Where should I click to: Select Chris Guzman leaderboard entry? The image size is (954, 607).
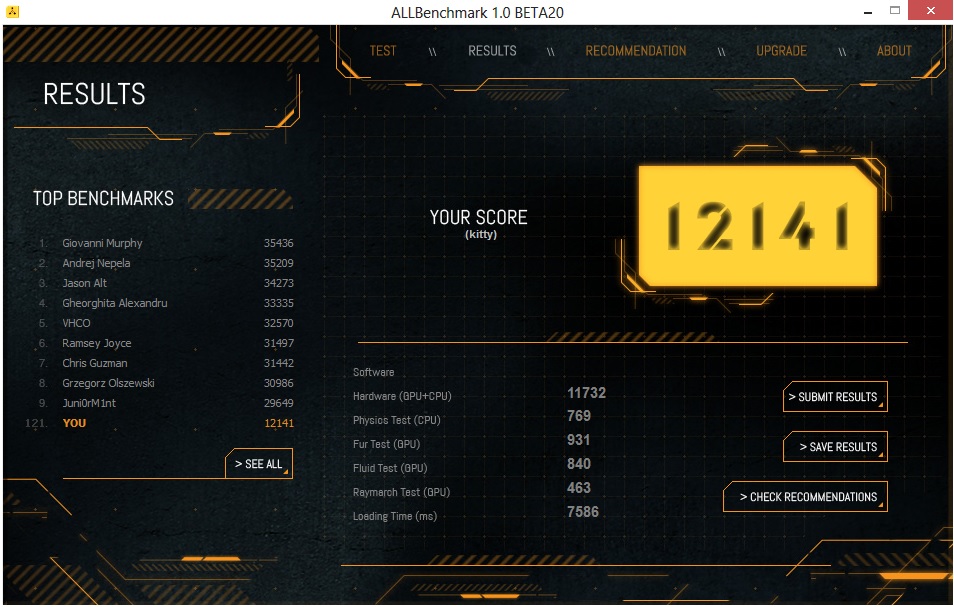[x=95, y=364]
